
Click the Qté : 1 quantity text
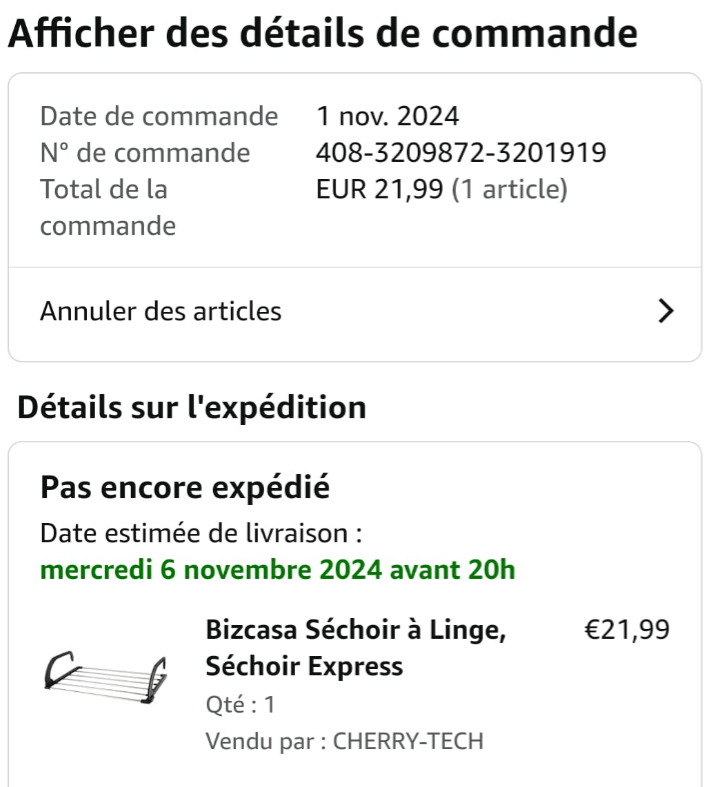click(240, 705)
